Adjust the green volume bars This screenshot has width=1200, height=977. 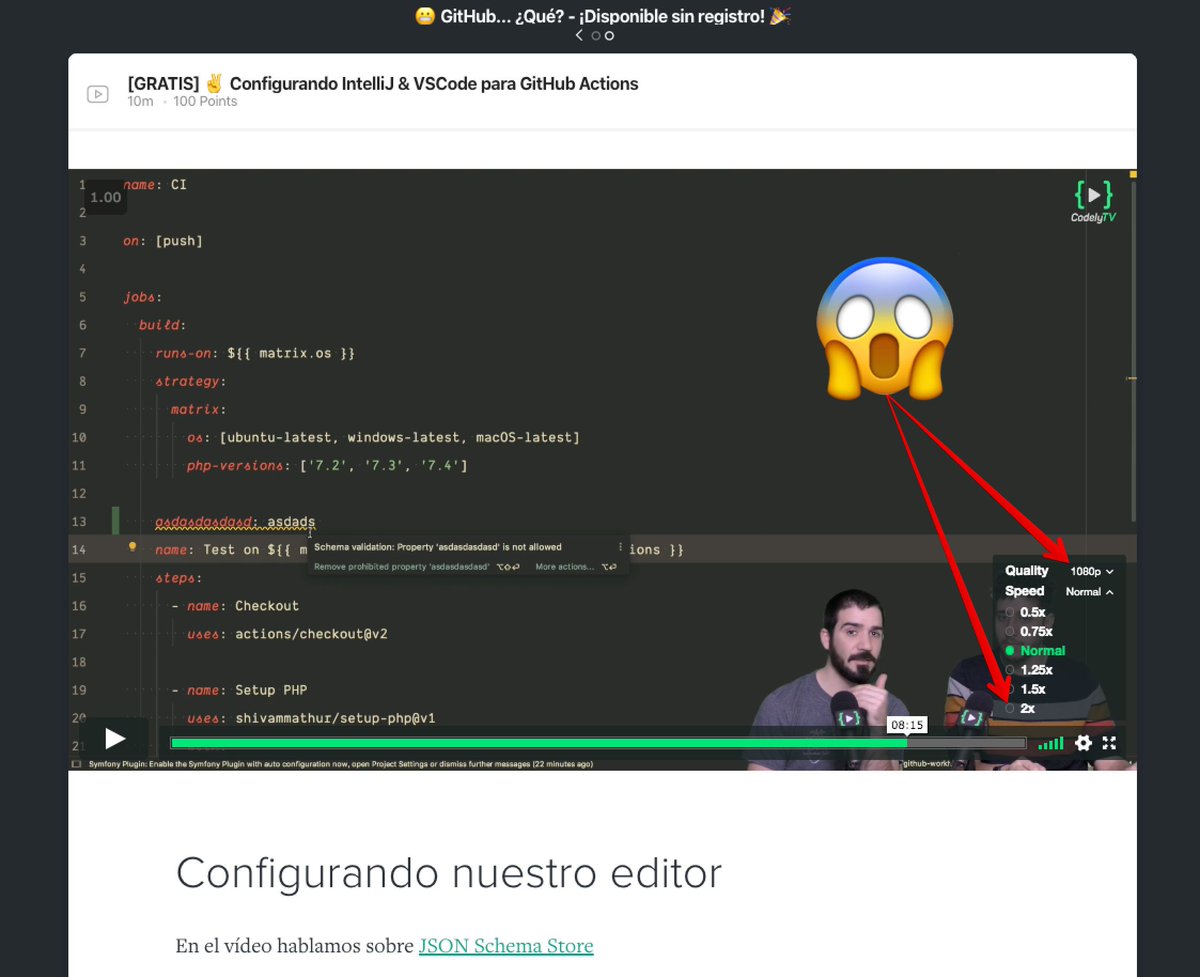[1051, 743]
